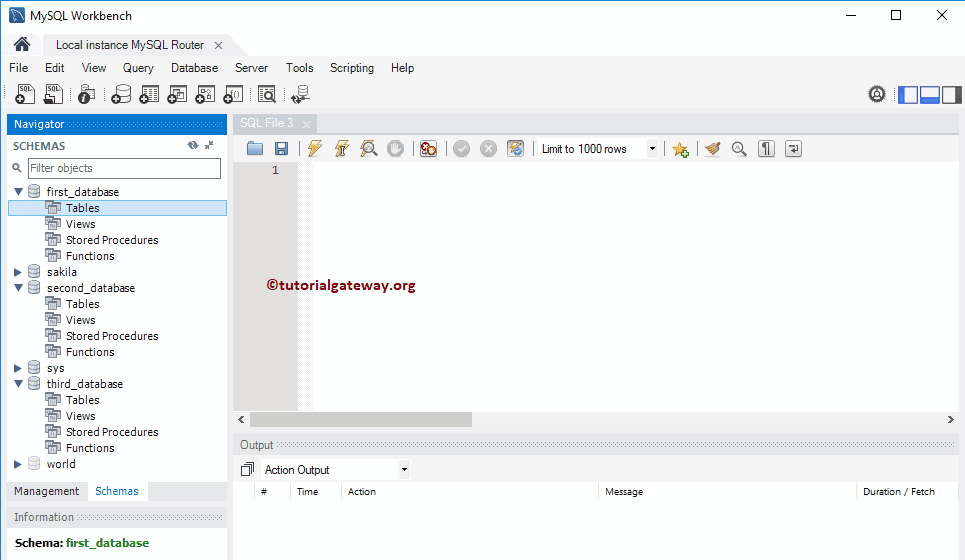Switch to the Schemas tab
965x560 pixels.
point(116,491)
